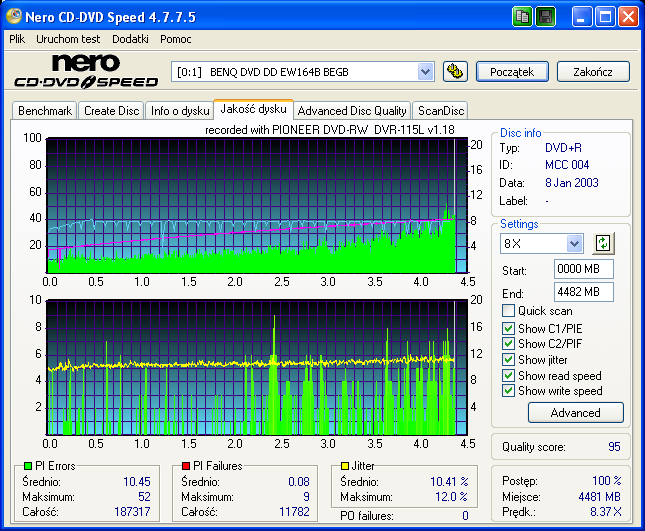Click the Postęp value 100 %

pyautogui.click(x=607, y=480)
